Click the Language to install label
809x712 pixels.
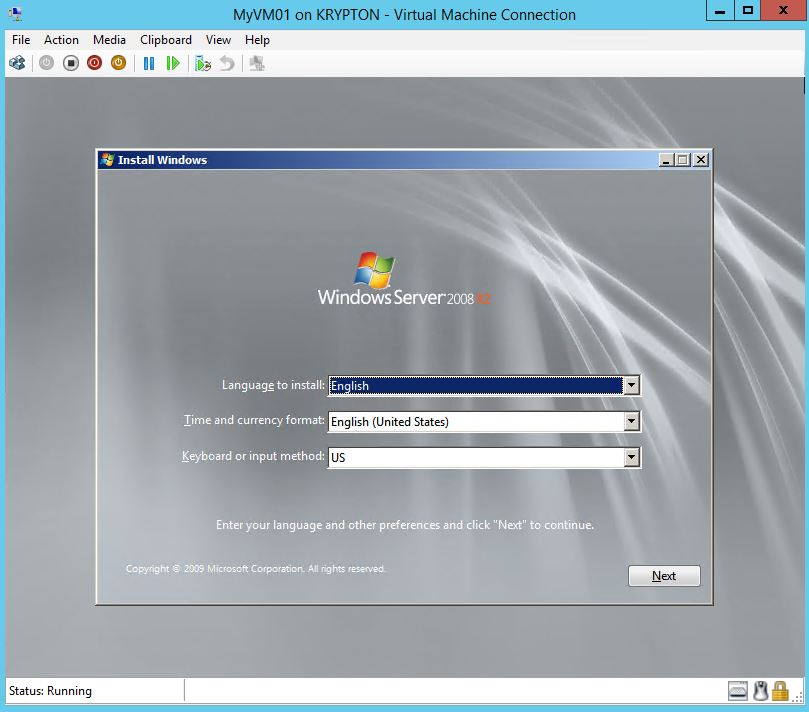coord(273,385)
